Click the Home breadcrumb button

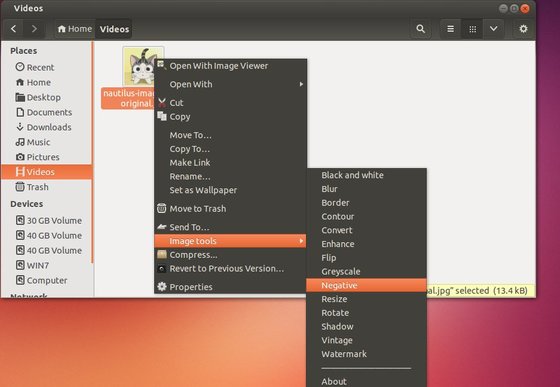(75, 29)
